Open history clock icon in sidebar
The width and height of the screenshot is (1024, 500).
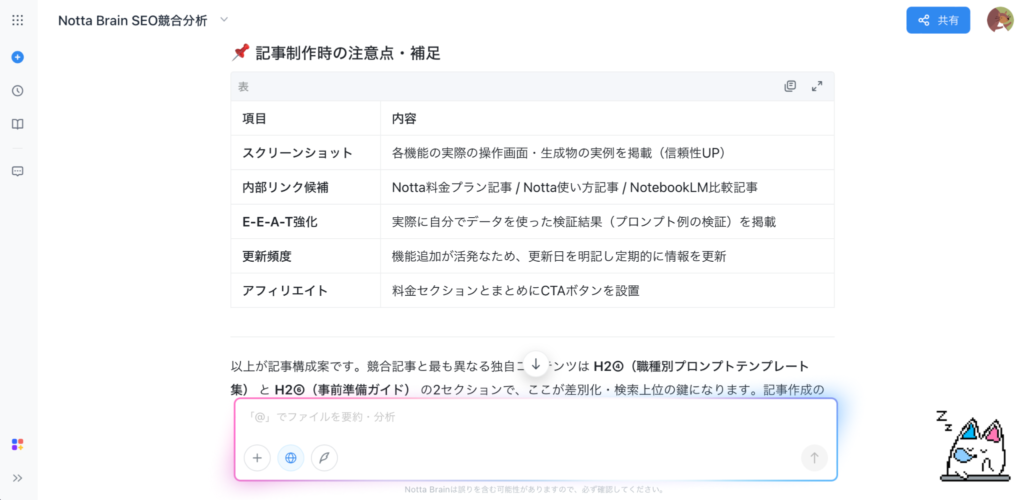18,91
